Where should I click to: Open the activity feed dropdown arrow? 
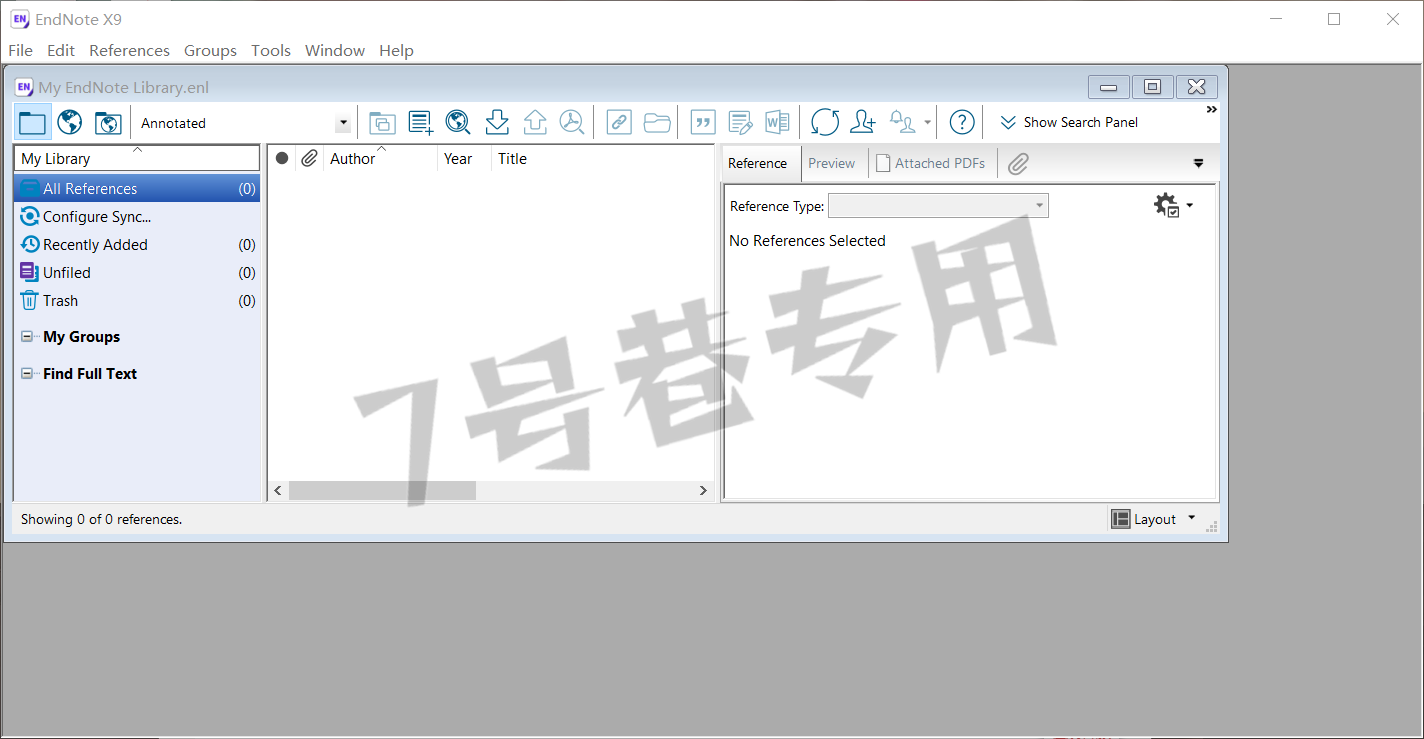click(x=928, y=123)
